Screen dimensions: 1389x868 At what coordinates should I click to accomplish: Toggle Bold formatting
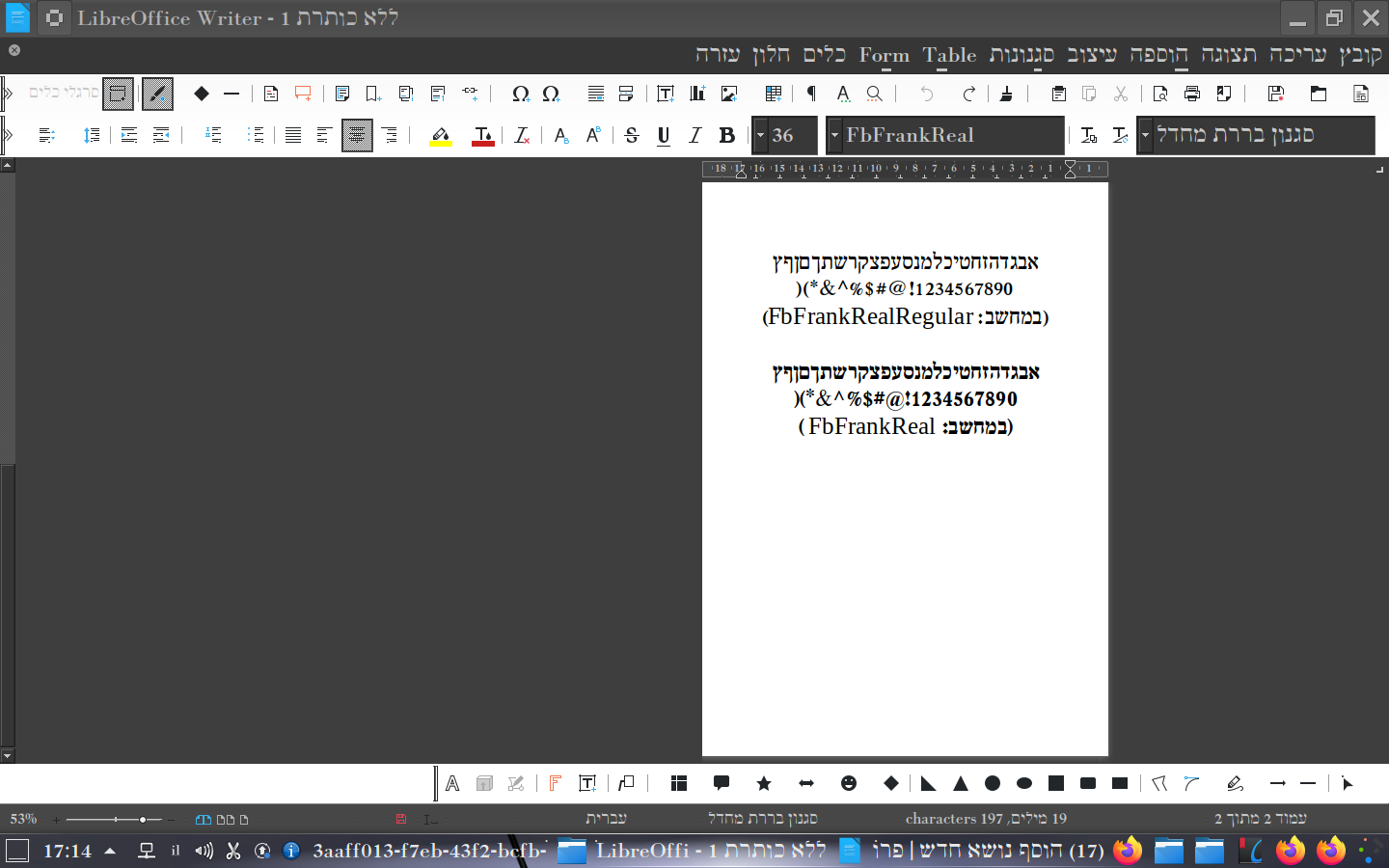click(727, 136)
